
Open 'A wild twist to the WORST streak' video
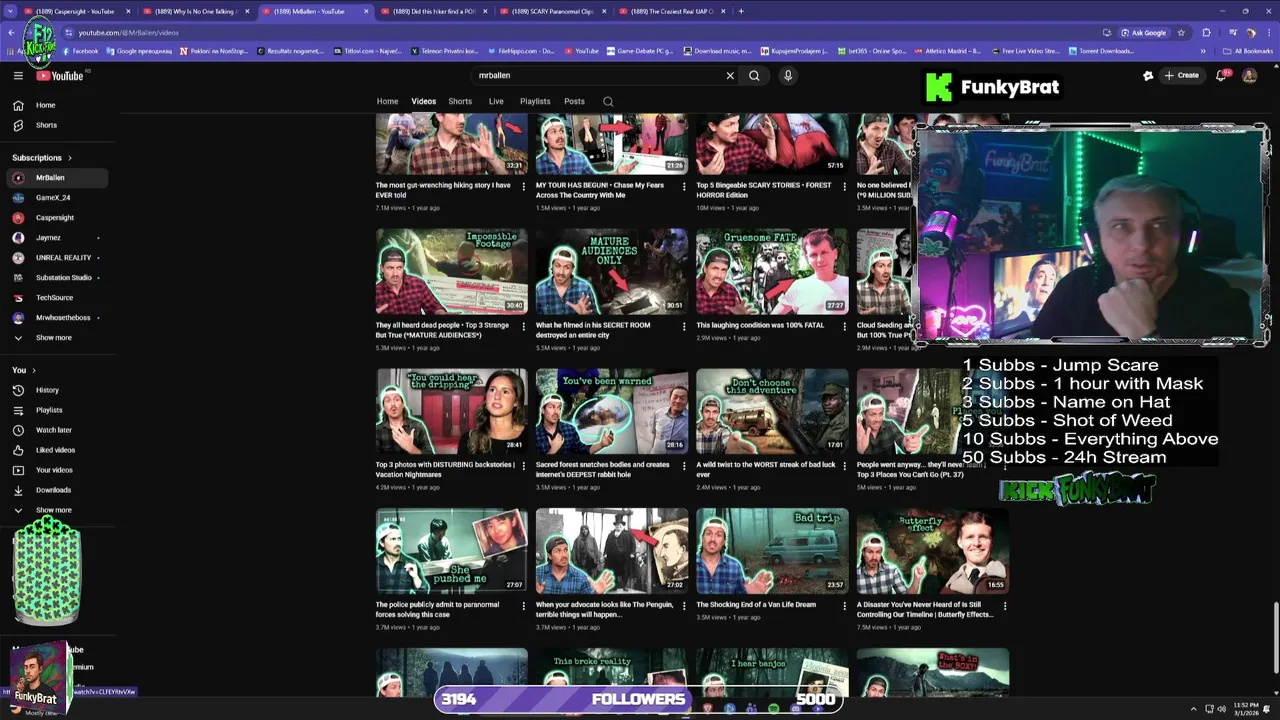click(766, 470)
